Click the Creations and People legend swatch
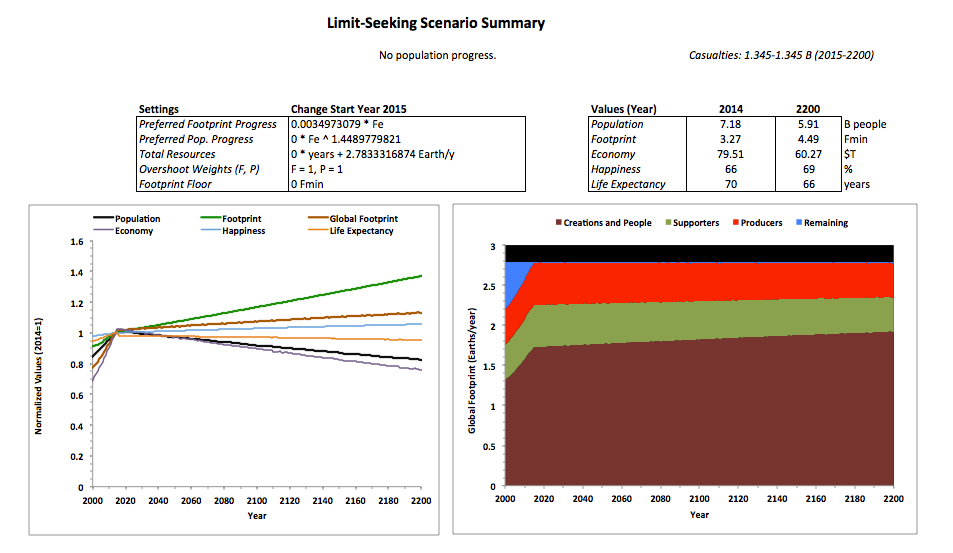This screenshot has height=553, width=953. click(558, 223)
